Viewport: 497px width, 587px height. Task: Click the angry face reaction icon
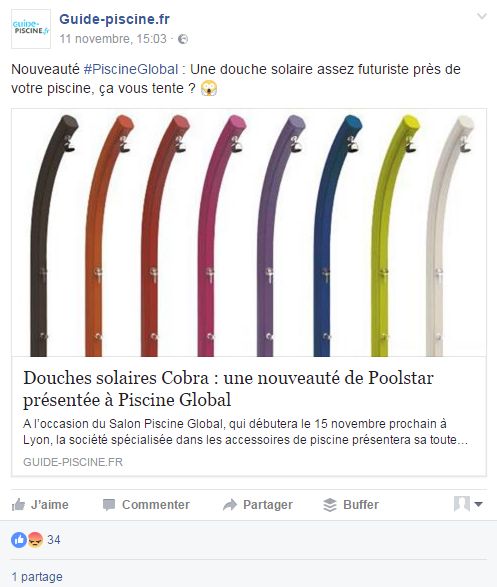[x=35, y=540]
